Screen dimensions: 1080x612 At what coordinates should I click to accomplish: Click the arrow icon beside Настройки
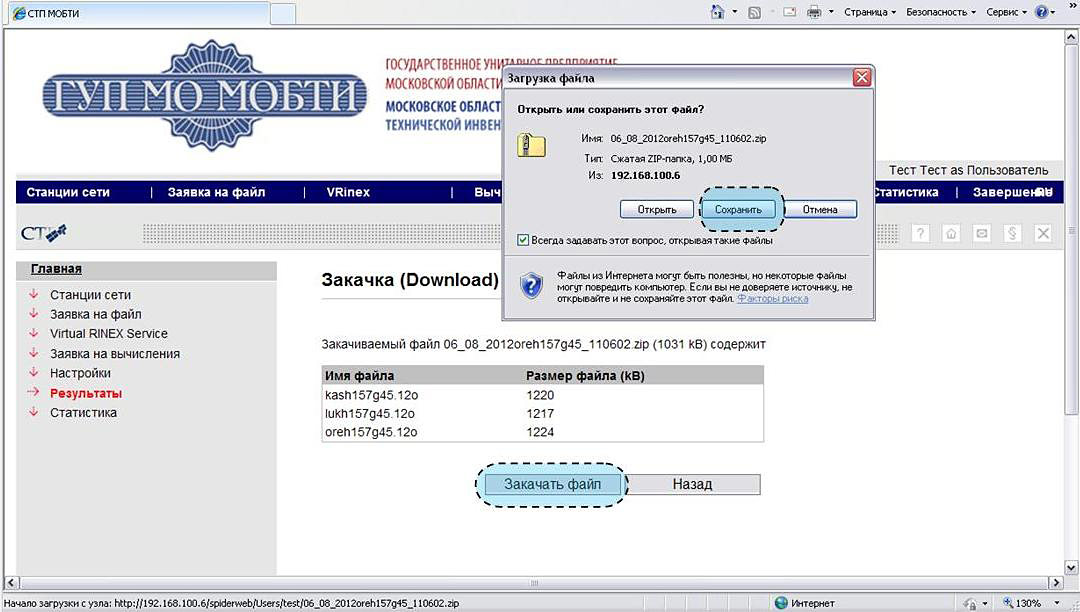pos(33,372)
